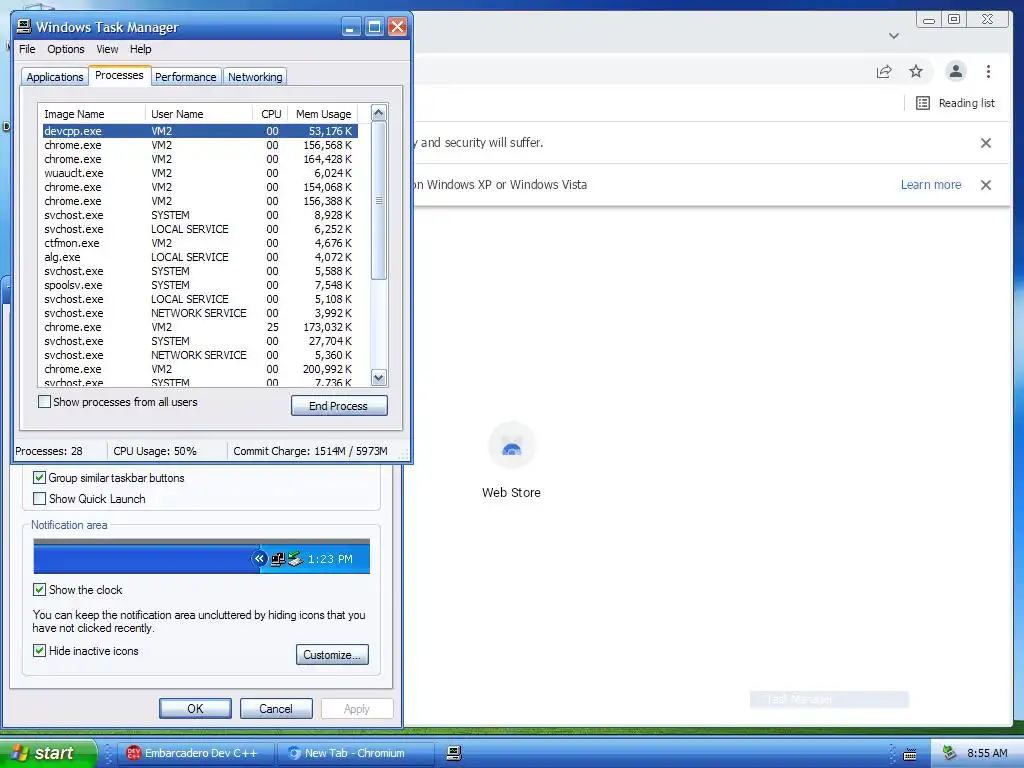Click the process list scroll up arrow
The image size is (1024, 768).
(x=379, y=113)
